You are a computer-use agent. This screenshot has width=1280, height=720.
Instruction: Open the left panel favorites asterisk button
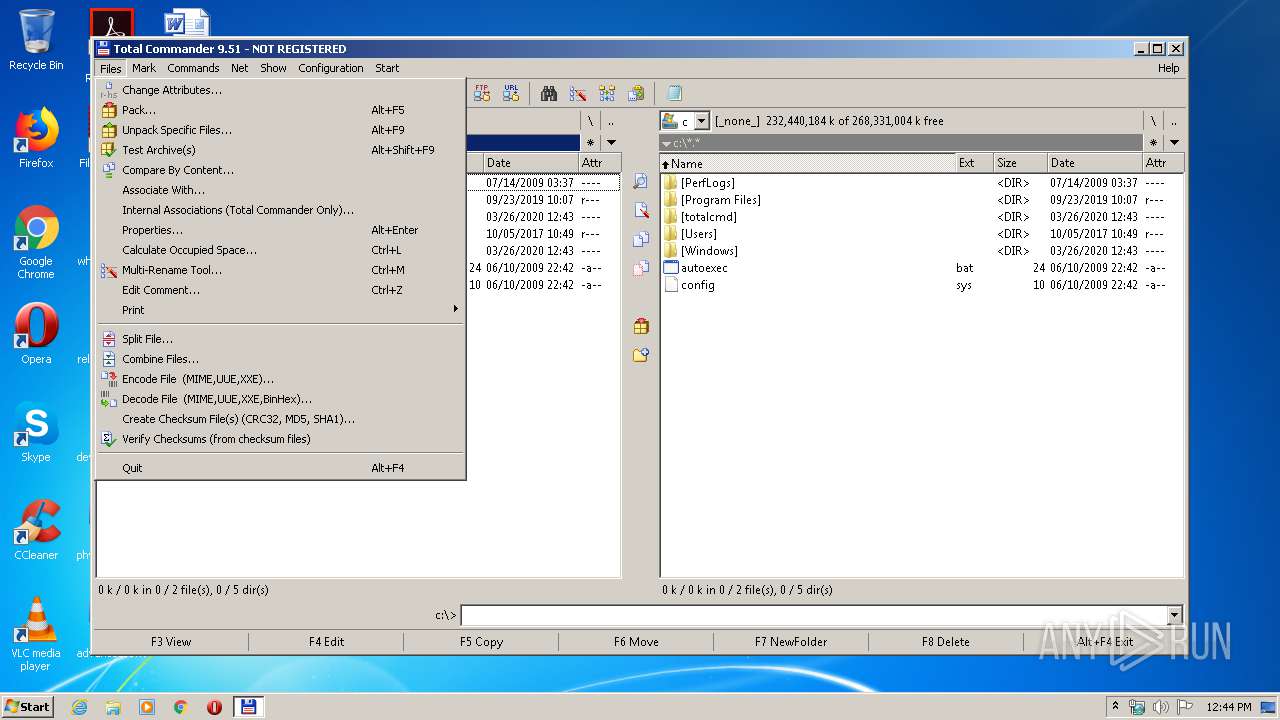click(x=590, y=143)
